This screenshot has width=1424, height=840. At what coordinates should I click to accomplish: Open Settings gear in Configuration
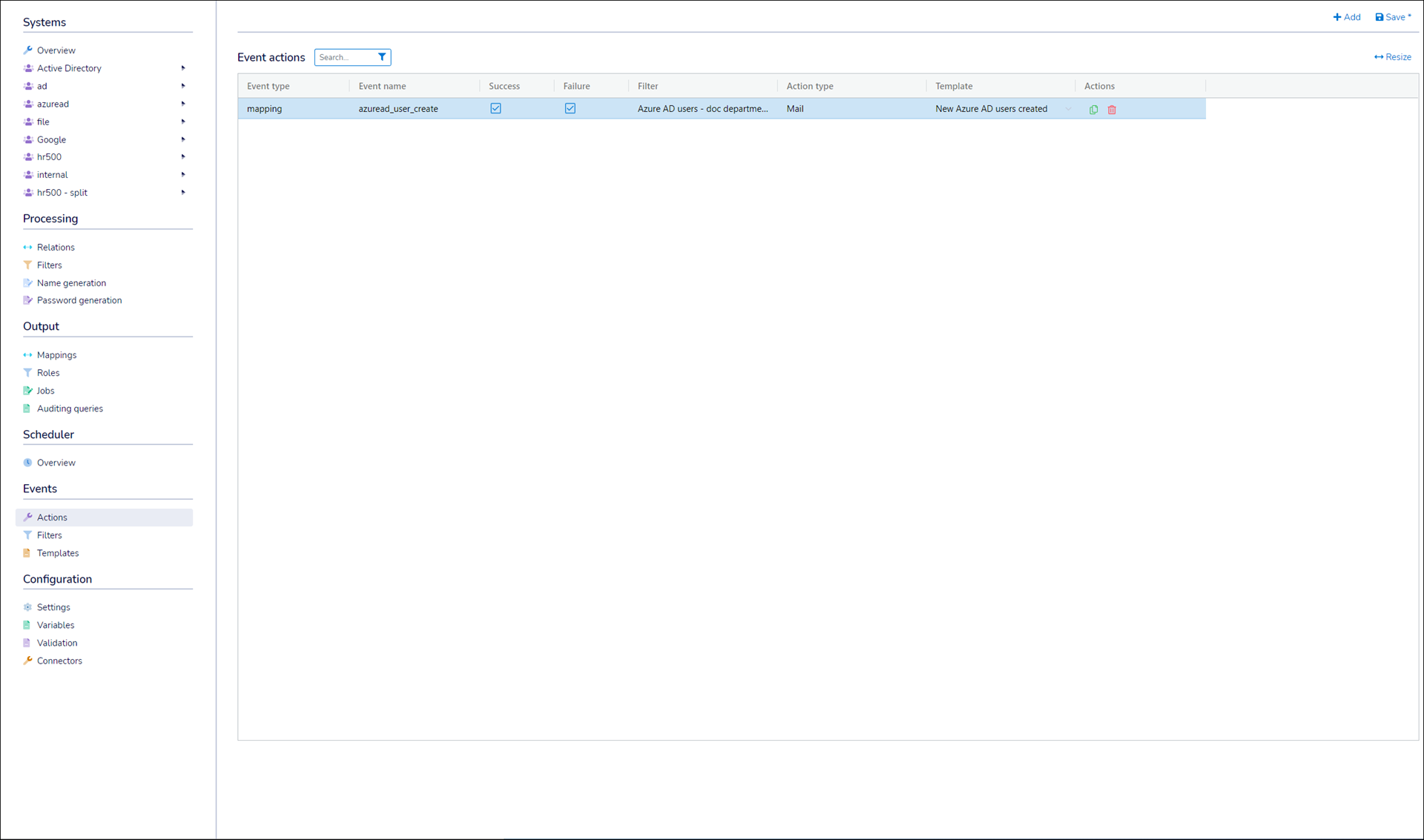coord(53,607)
